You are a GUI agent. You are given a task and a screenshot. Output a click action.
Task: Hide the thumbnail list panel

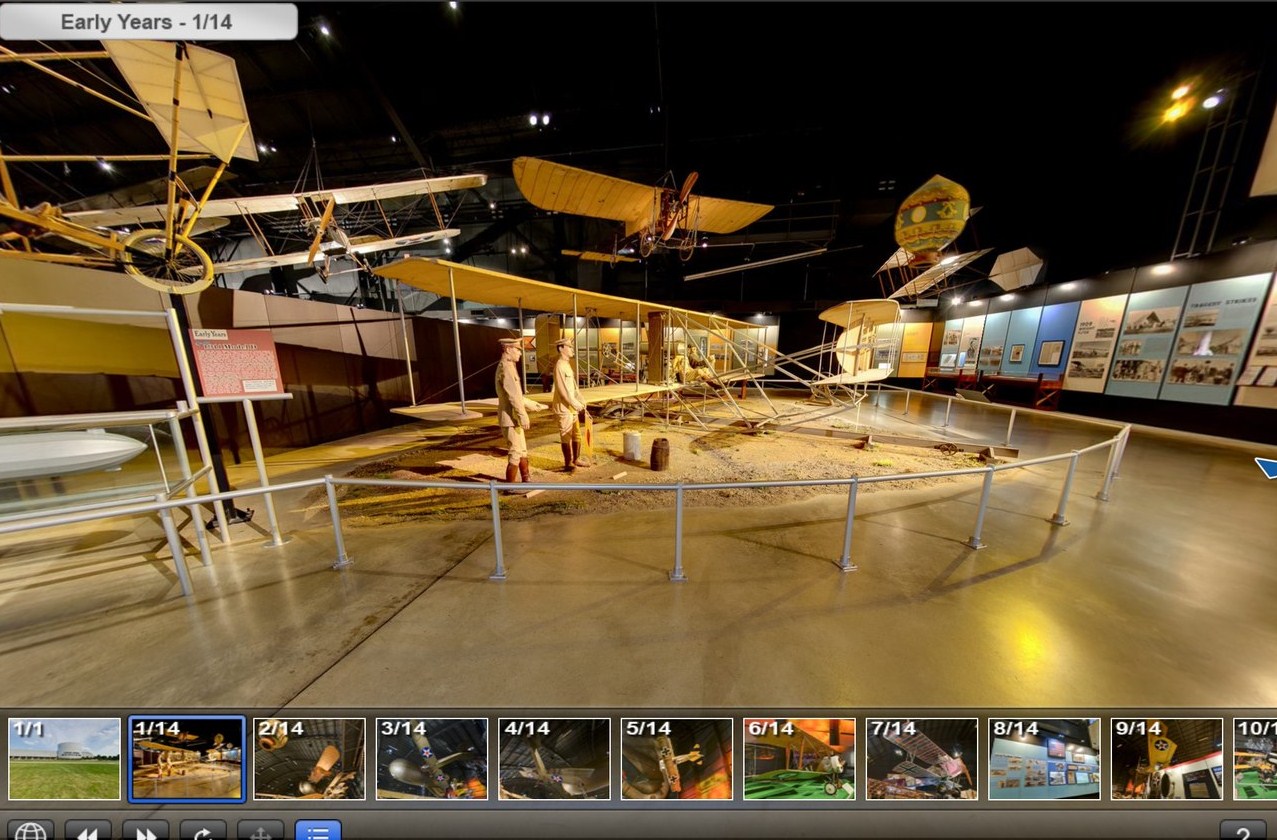pos(318,831)
